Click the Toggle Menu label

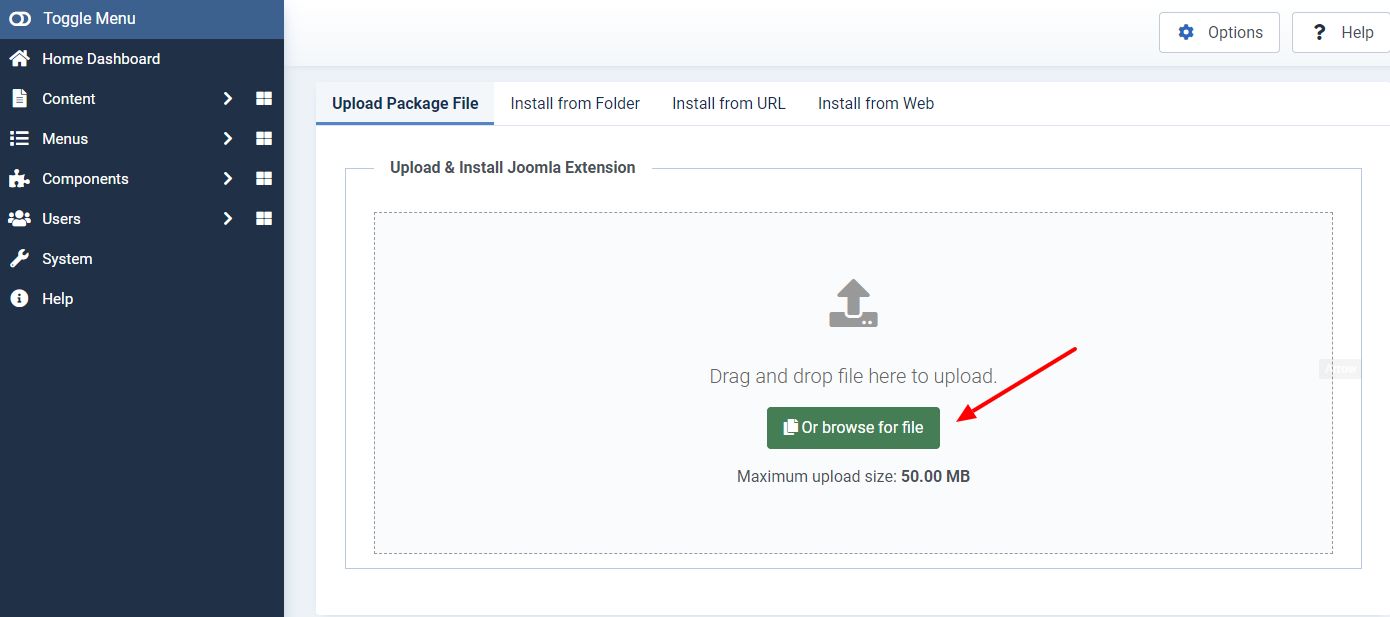(89, 19)
